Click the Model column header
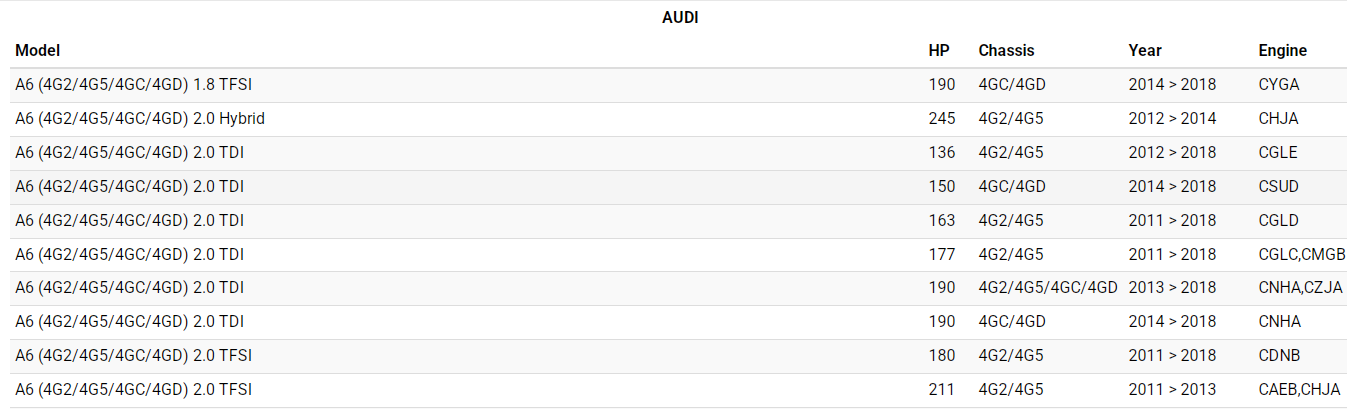 (38, 50)
